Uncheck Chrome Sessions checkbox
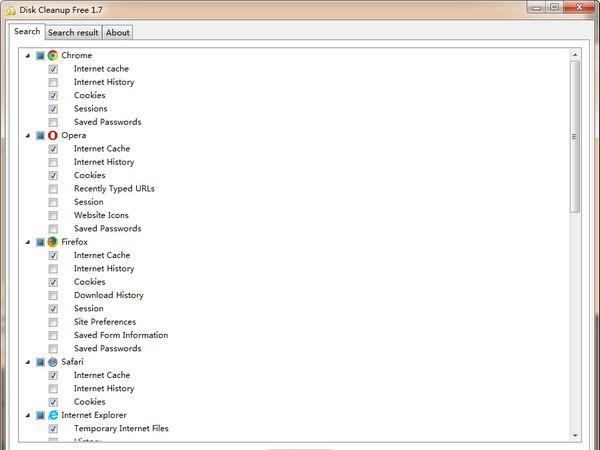The image size is (600, 450). coord(53,109)
